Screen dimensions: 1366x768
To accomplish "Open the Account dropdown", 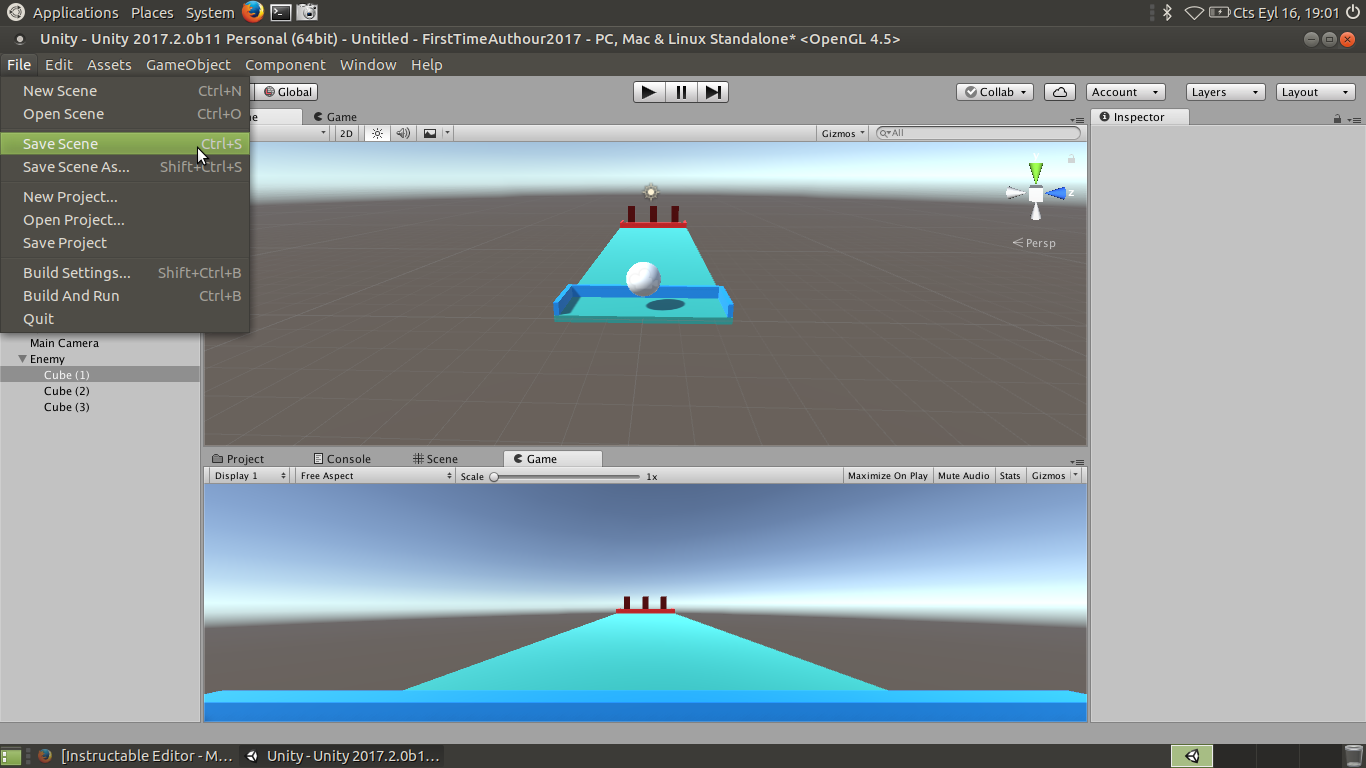I will pyautogui.click(x=1125, y=92).
